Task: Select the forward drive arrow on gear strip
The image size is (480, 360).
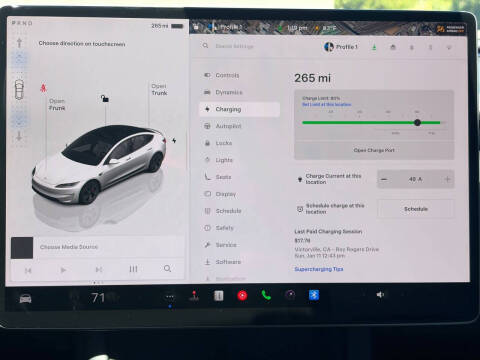Action: [x=19, y=43]
